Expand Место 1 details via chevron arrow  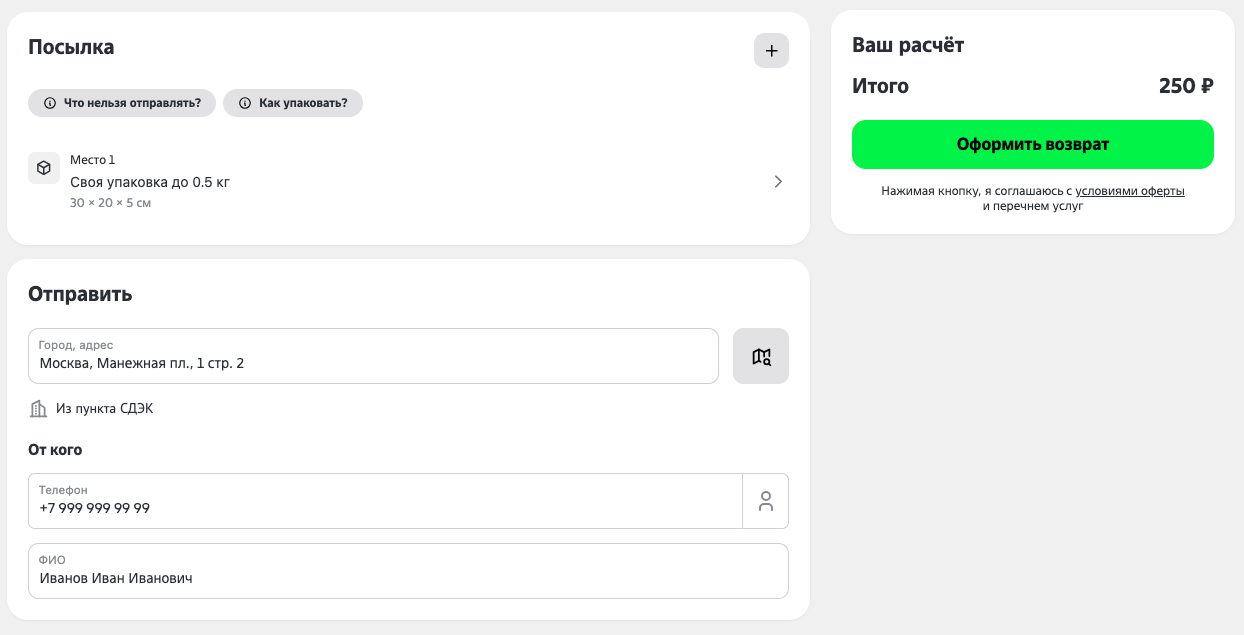(778, 181)
